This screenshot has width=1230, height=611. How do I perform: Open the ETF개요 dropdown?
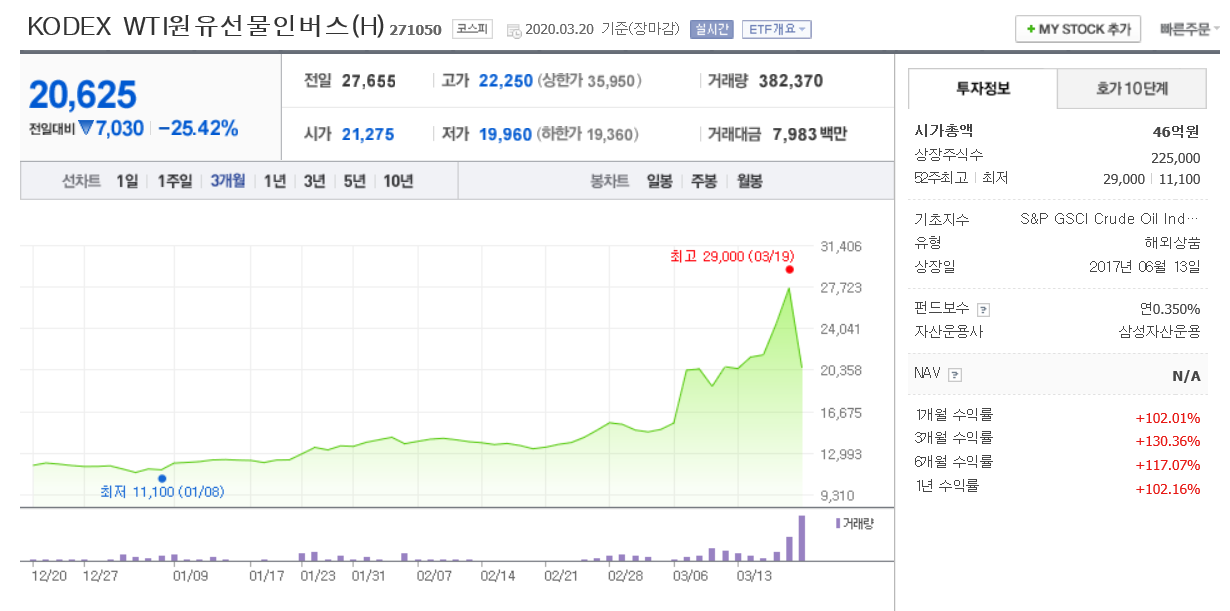pyautogui.click(x=776, y=29)
